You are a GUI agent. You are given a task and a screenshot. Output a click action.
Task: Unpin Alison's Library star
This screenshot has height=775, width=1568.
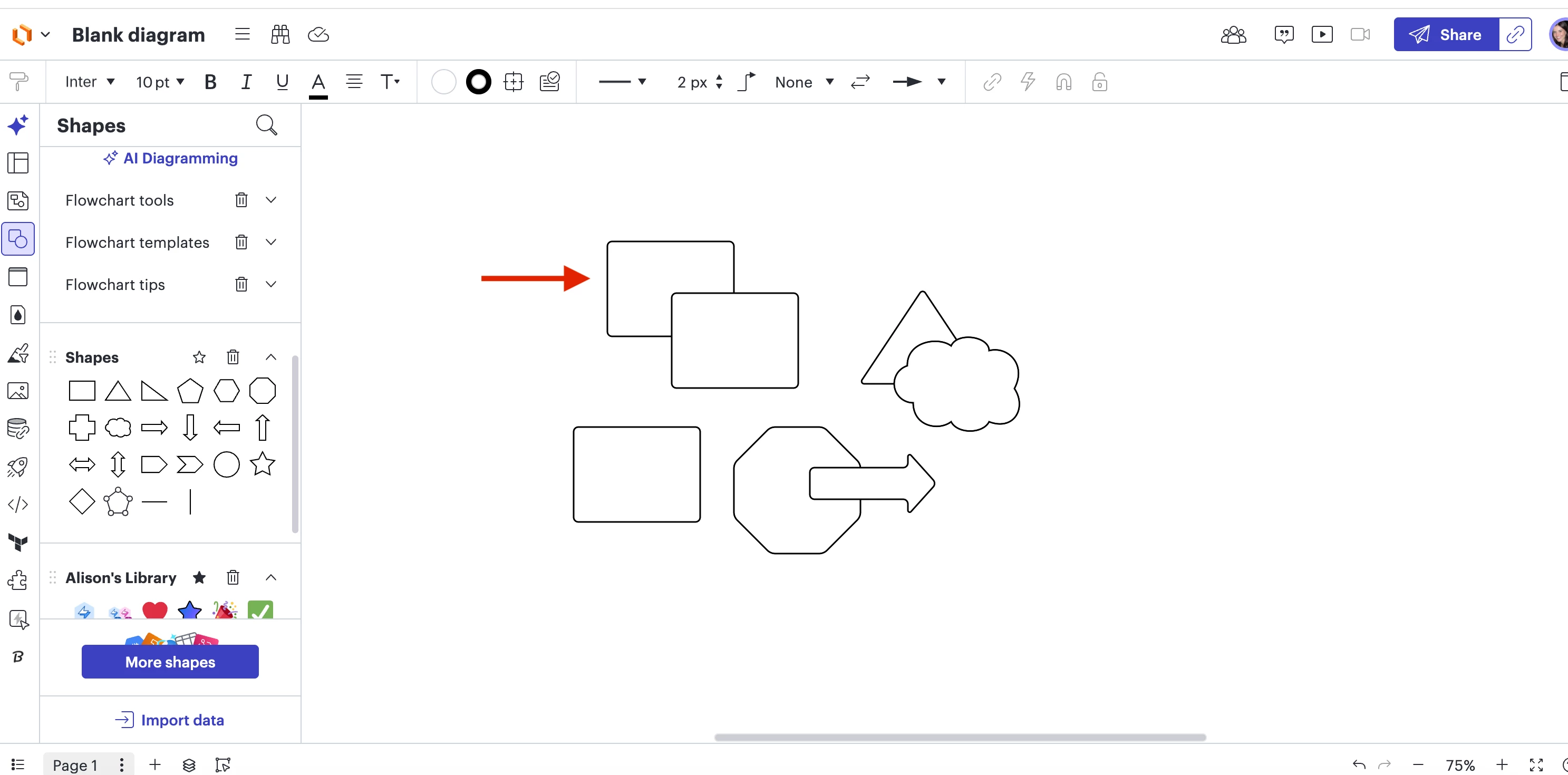[199, 577]
